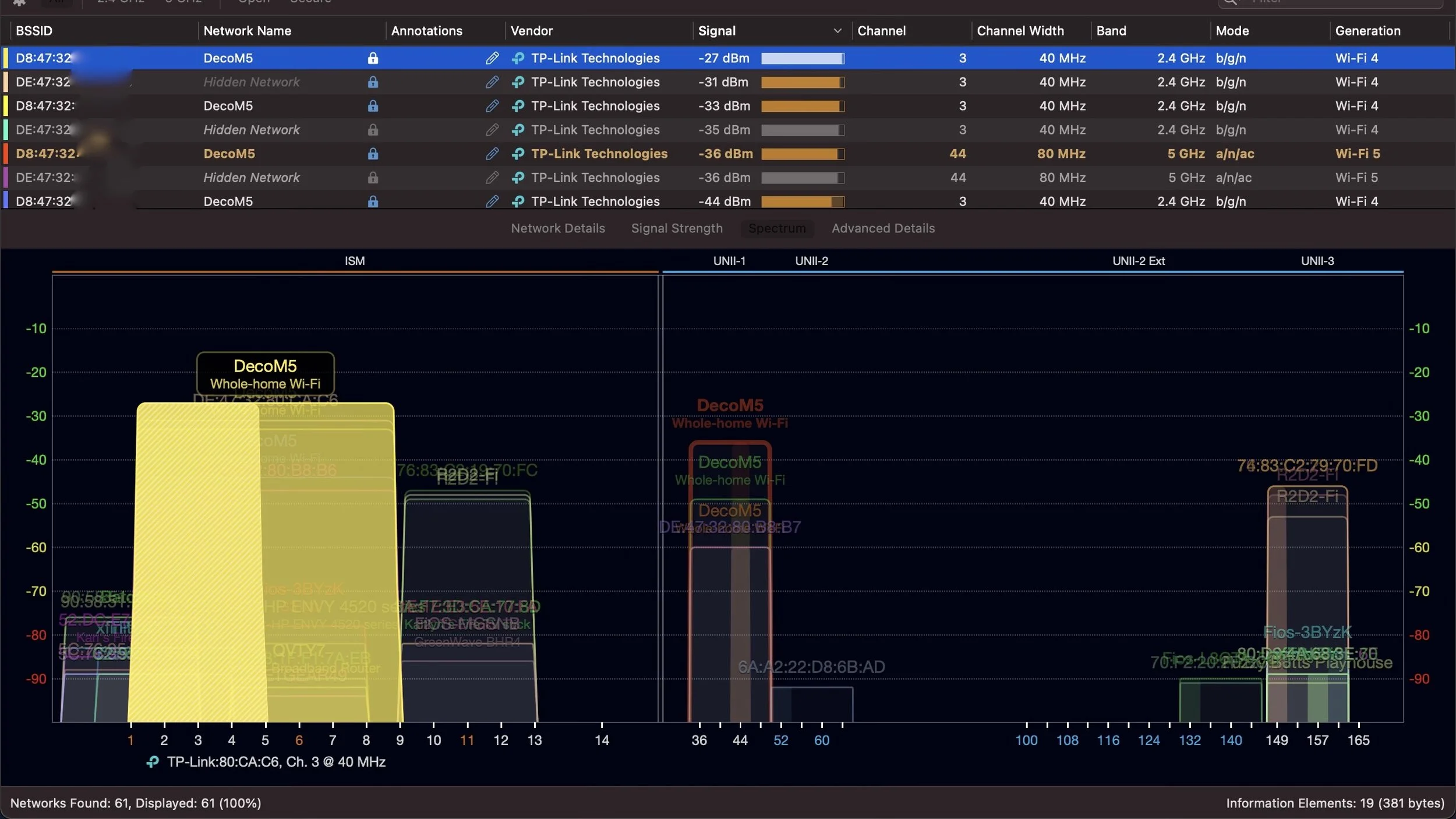Click the lock icon in the -33 dBm DecoM5 row
This screenshot has width=1456, height=819.
pos(373,106)
